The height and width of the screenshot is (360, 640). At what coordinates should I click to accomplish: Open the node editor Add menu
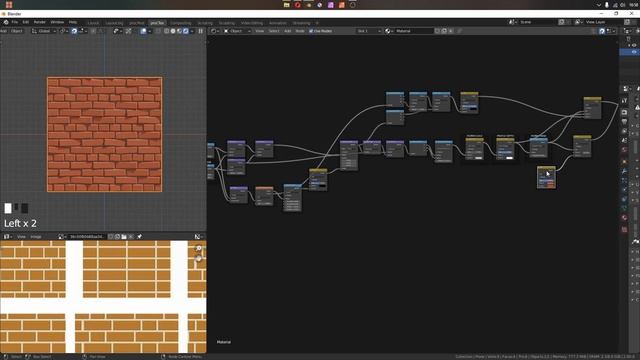click(x=287, y=31)
